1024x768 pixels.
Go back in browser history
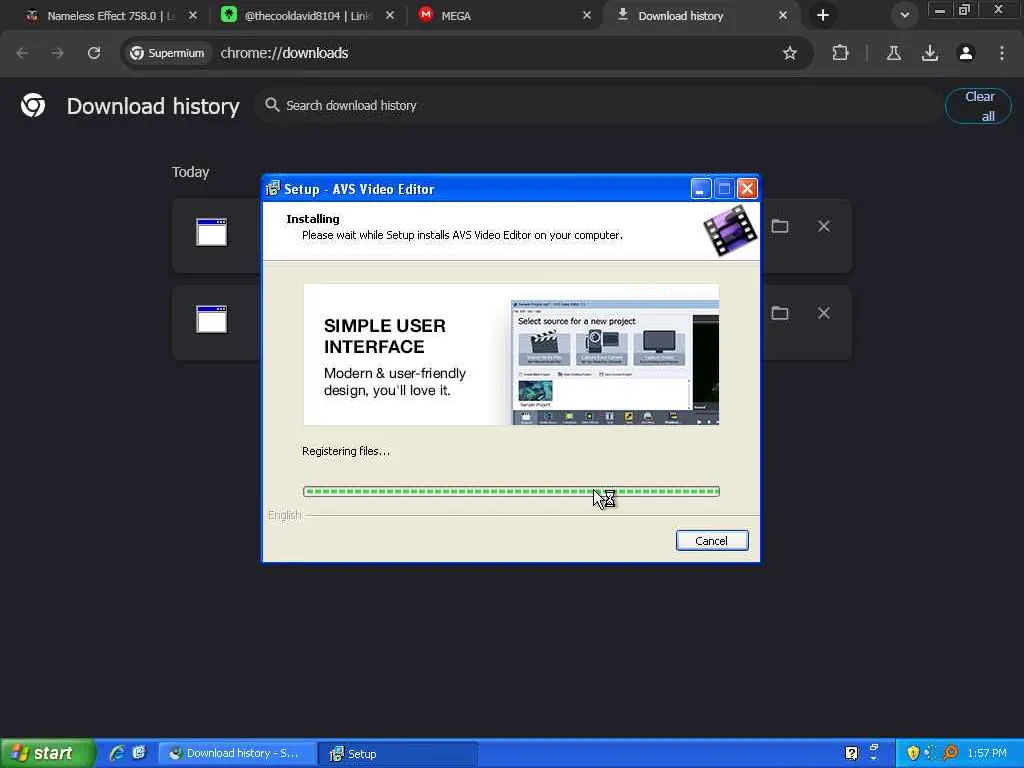23,53
